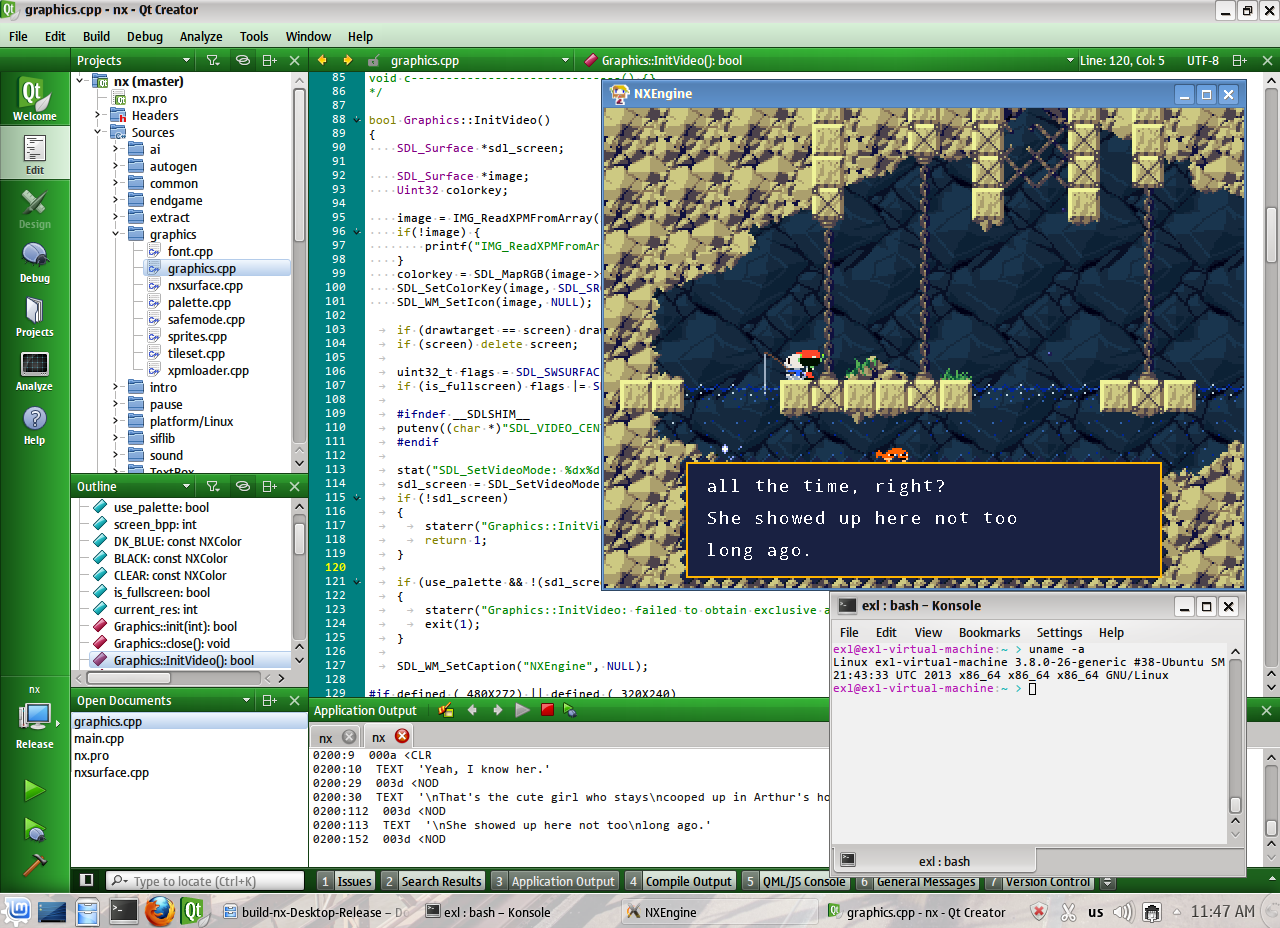Open the Projects mode in sidebar
This screenshot has width=1280, height=928.
(35, 316)
